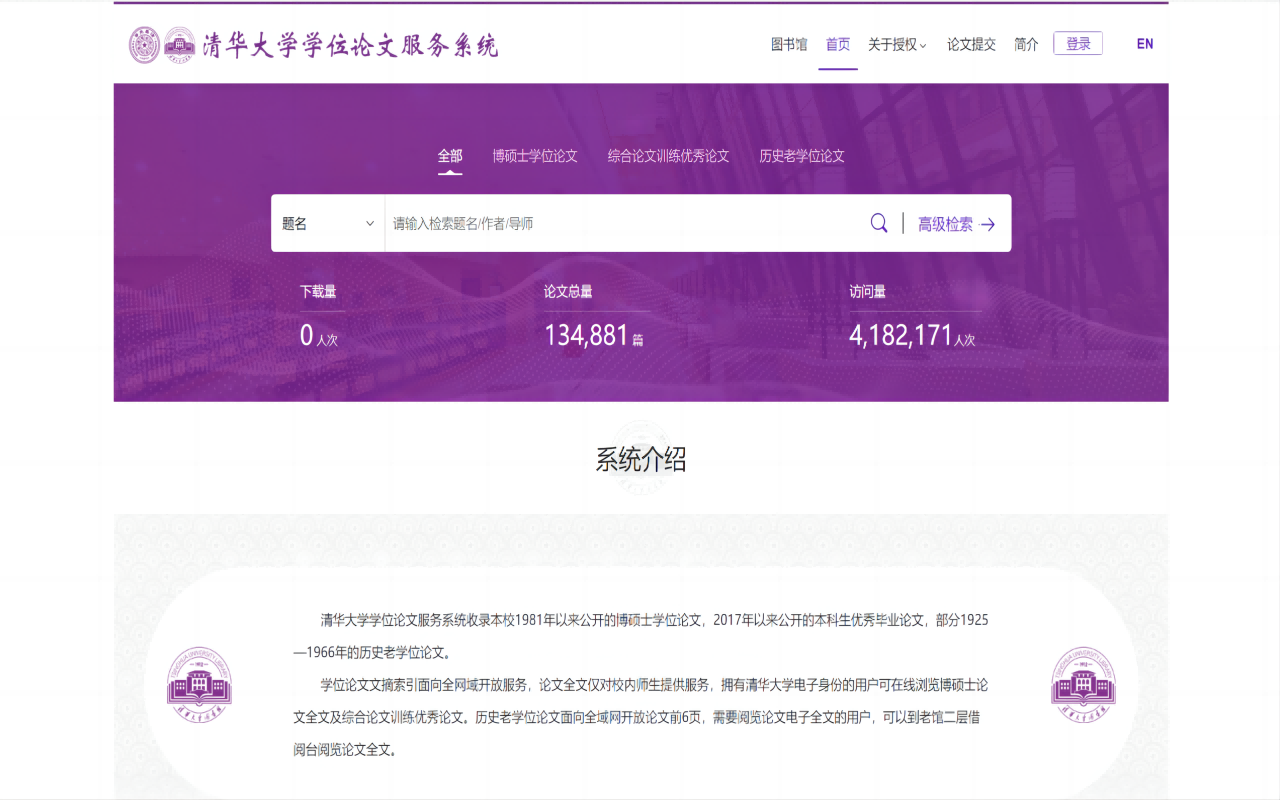This screenshot has width=1280, height=800.
Task: Open the 图书馆 nav link
Action: pos(789,44)
